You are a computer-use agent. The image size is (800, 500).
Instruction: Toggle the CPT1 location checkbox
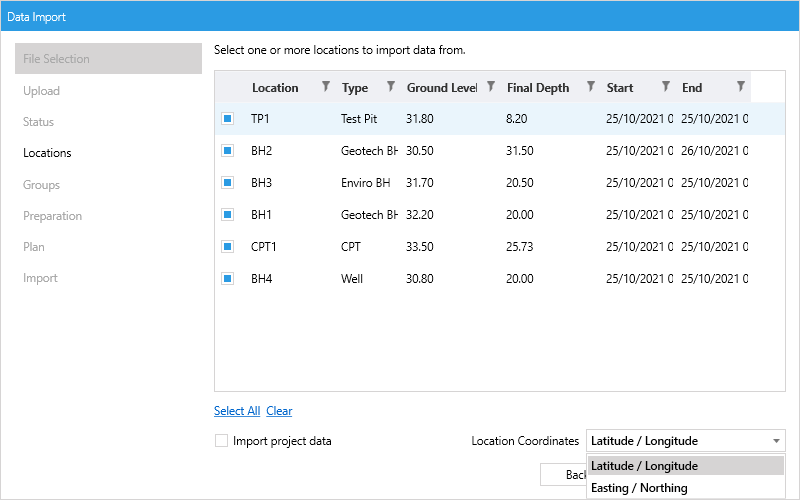227,247
